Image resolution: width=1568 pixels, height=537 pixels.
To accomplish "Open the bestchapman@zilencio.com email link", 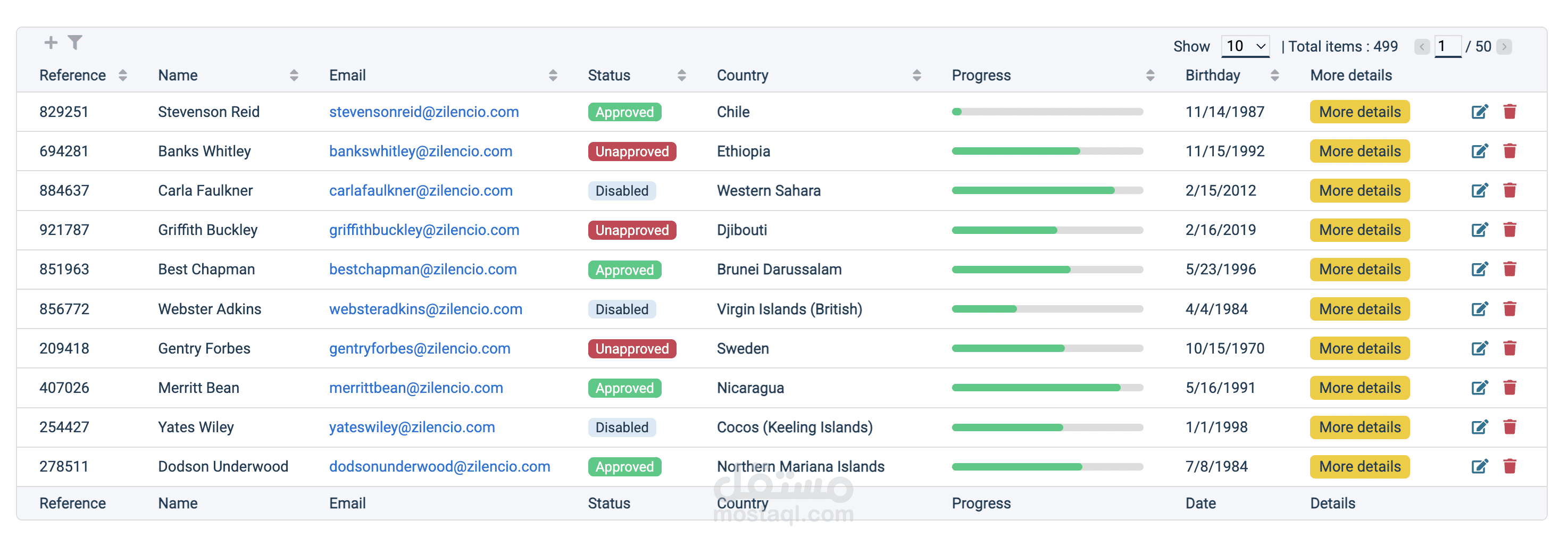I will click(x=422, y=270).
